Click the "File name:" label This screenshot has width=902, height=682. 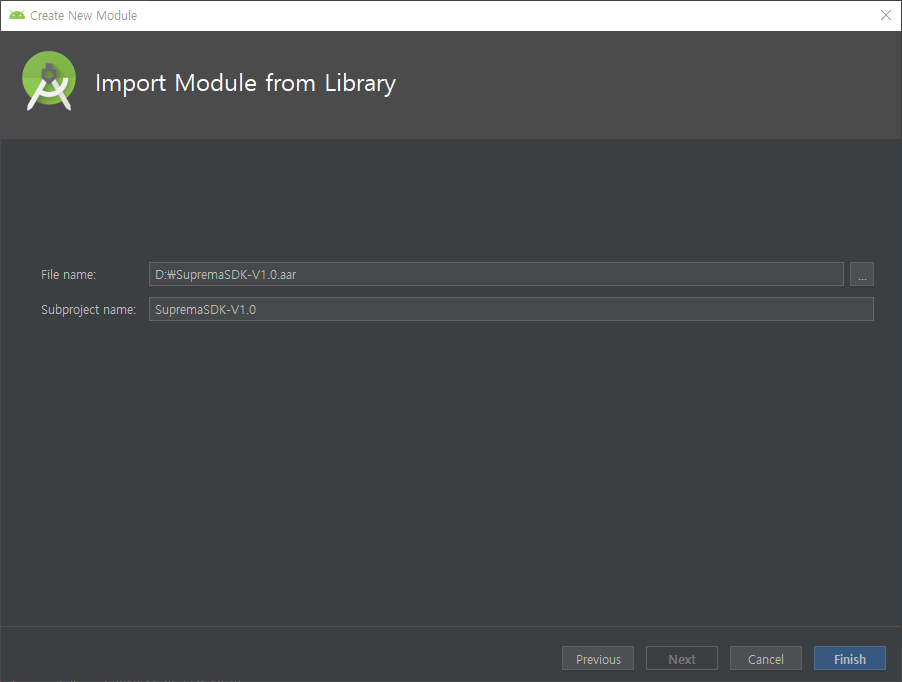[68, 275]
